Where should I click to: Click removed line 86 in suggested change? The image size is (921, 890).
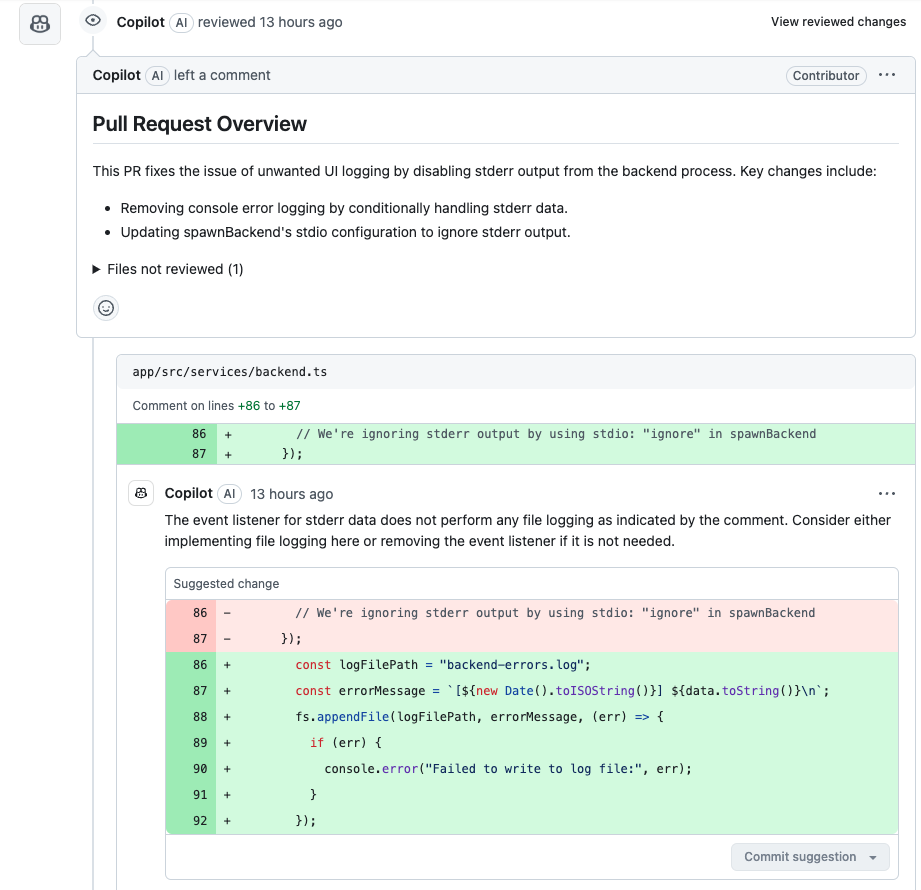[532, 613]
